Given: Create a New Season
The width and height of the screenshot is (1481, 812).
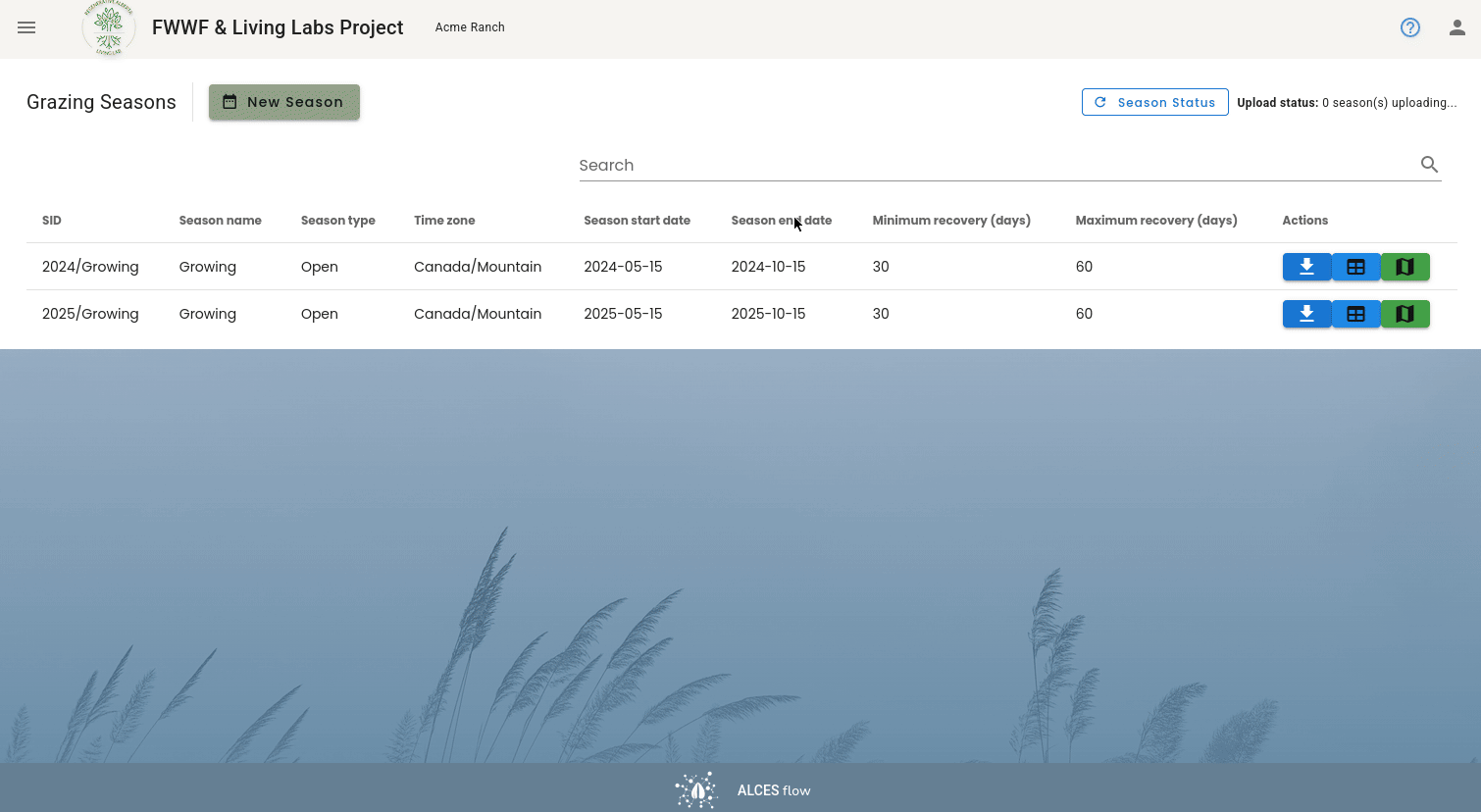Looking at the screenshot, I should 284,102.
